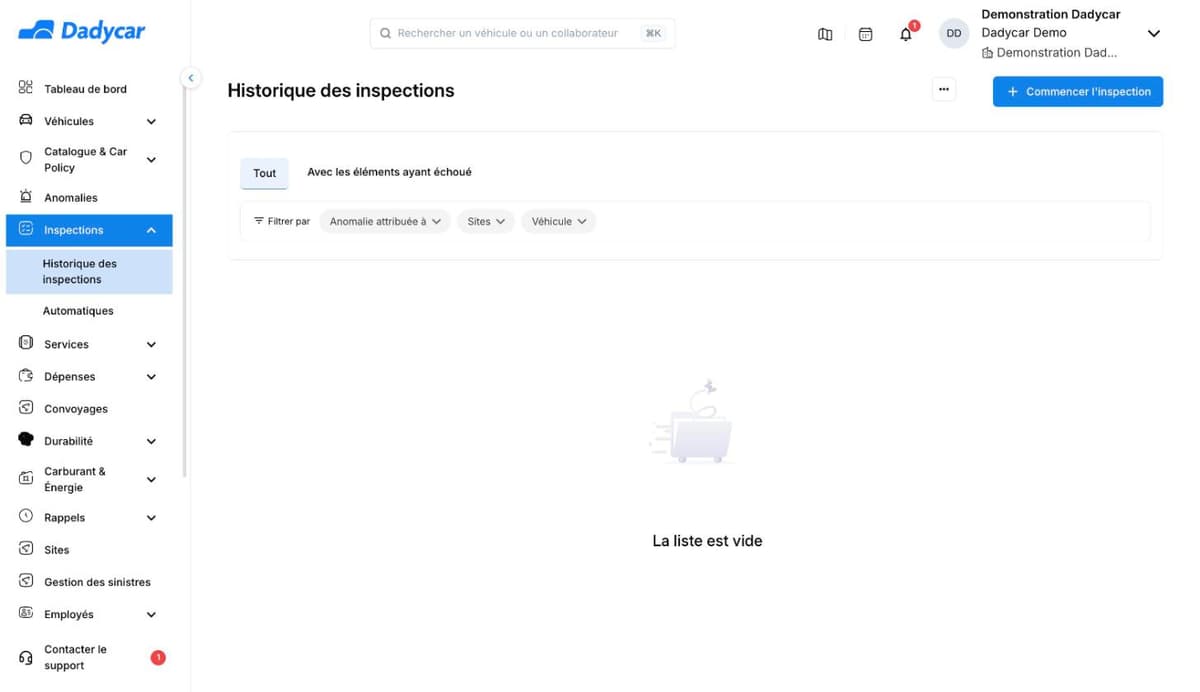Viewport: 1200px width, 692px height.
Task: Collapse the Inspections menu chevron
Action: (x=151, y=230)
